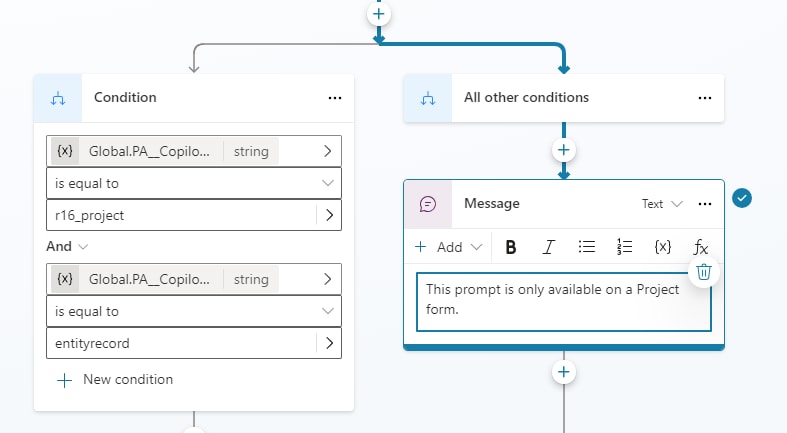Insert a numbered list in the message
The image size is (787, 433).
click(x=625, y=247)
